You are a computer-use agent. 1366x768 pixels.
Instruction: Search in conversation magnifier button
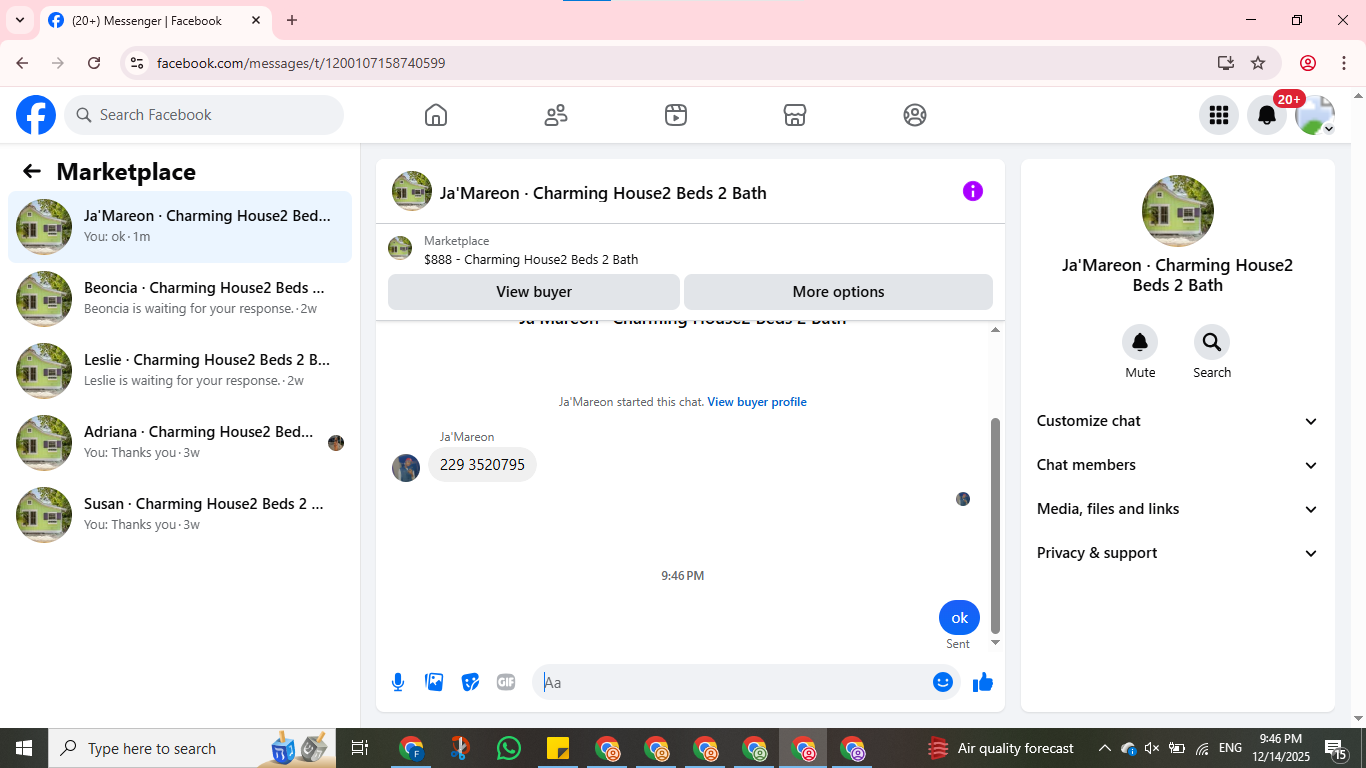coord(1212,343)
